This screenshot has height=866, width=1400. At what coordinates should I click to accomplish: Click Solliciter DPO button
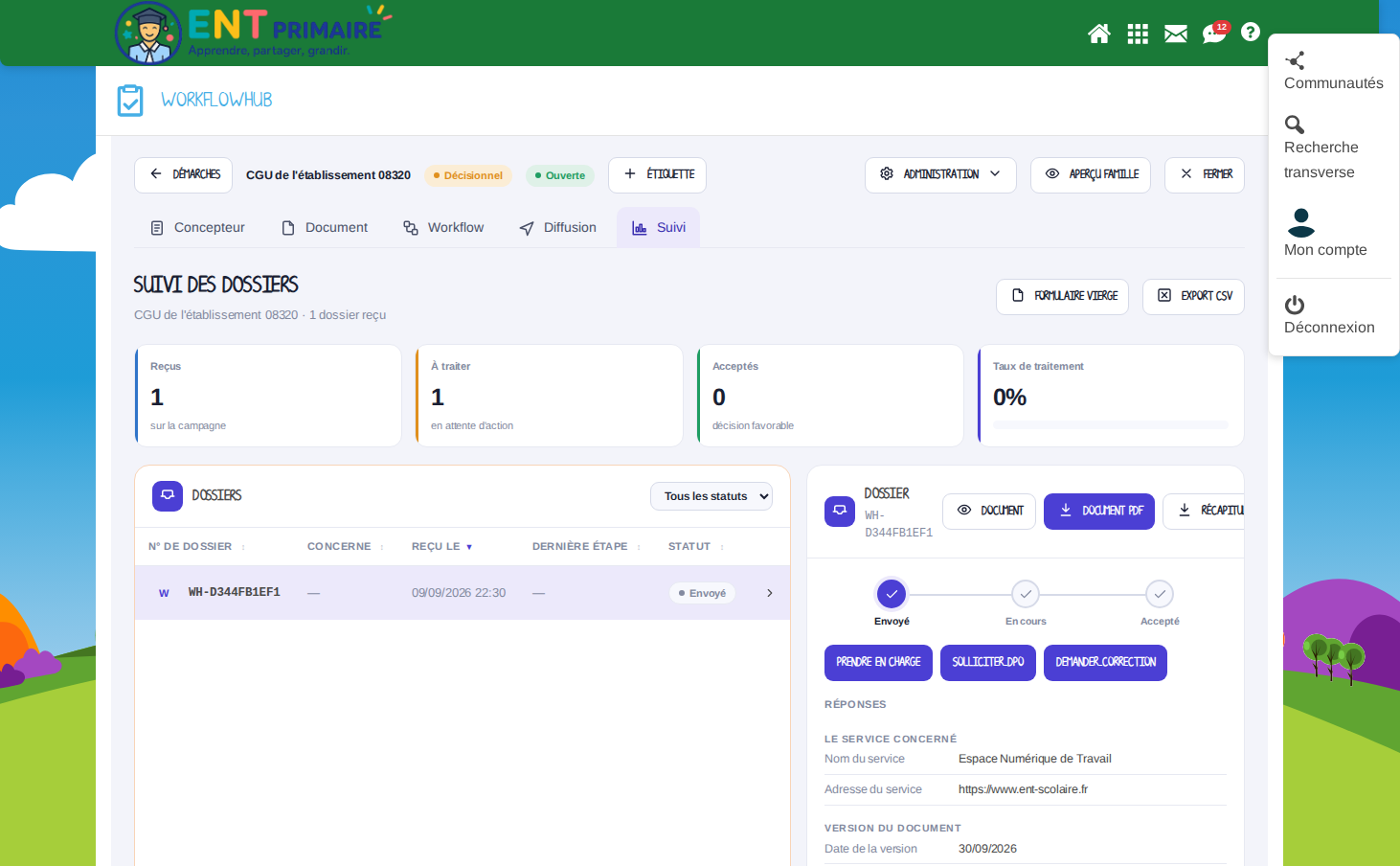tap(988, 663)
